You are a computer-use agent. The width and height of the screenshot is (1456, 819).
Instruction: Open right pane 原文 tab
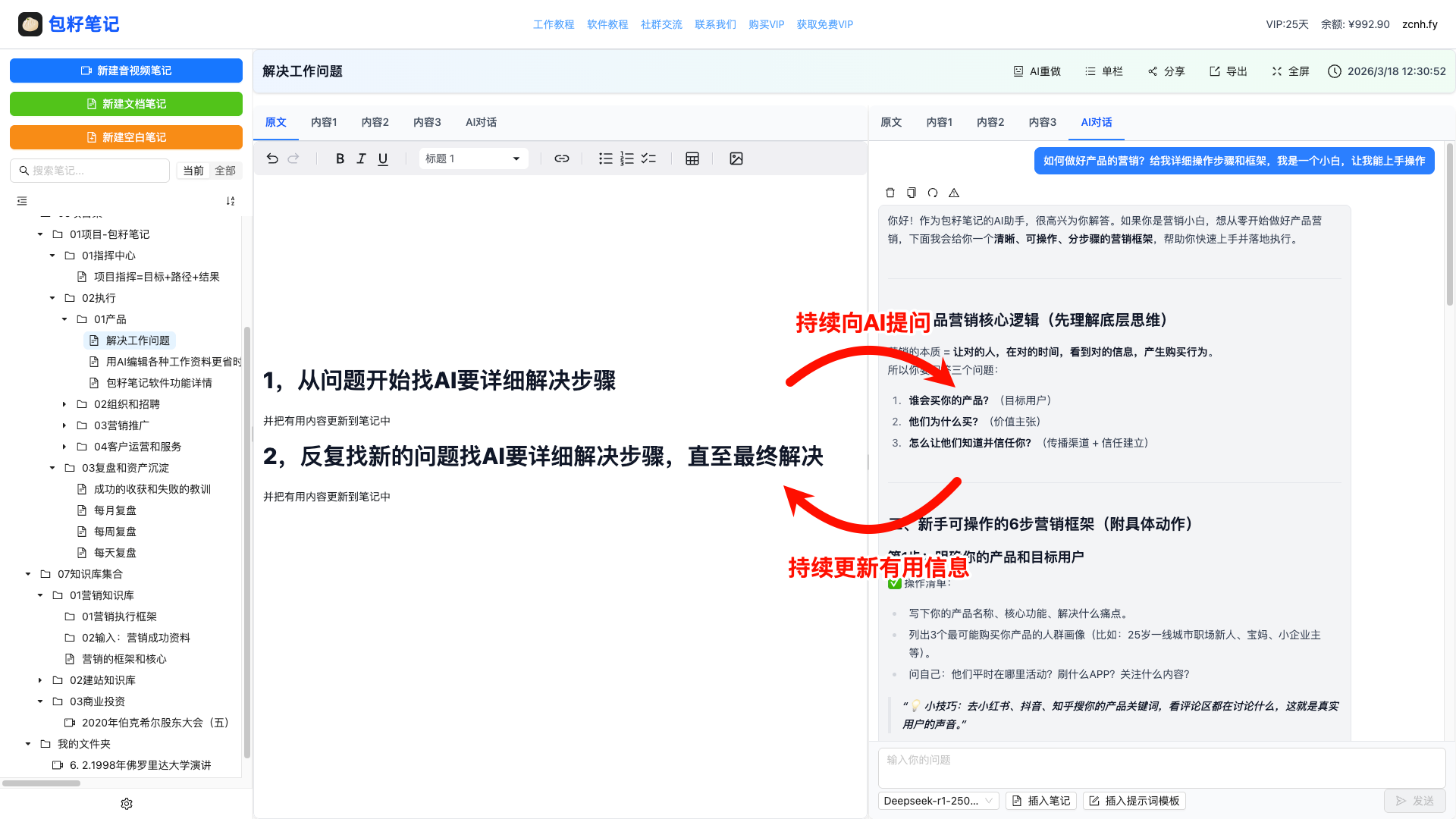(891, 122)
